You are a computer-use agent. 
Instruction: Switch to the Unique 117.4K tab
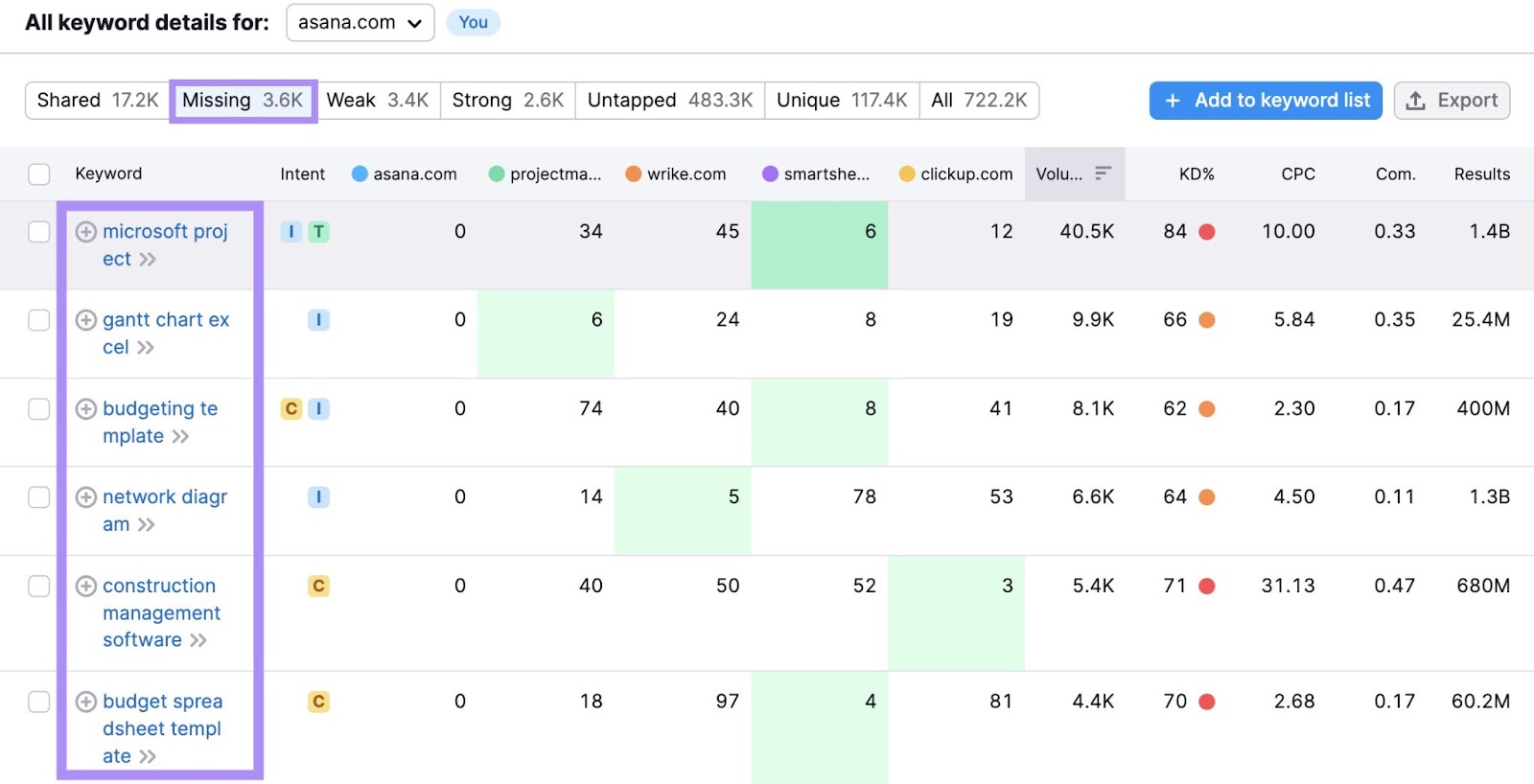(x=842, y=100)
